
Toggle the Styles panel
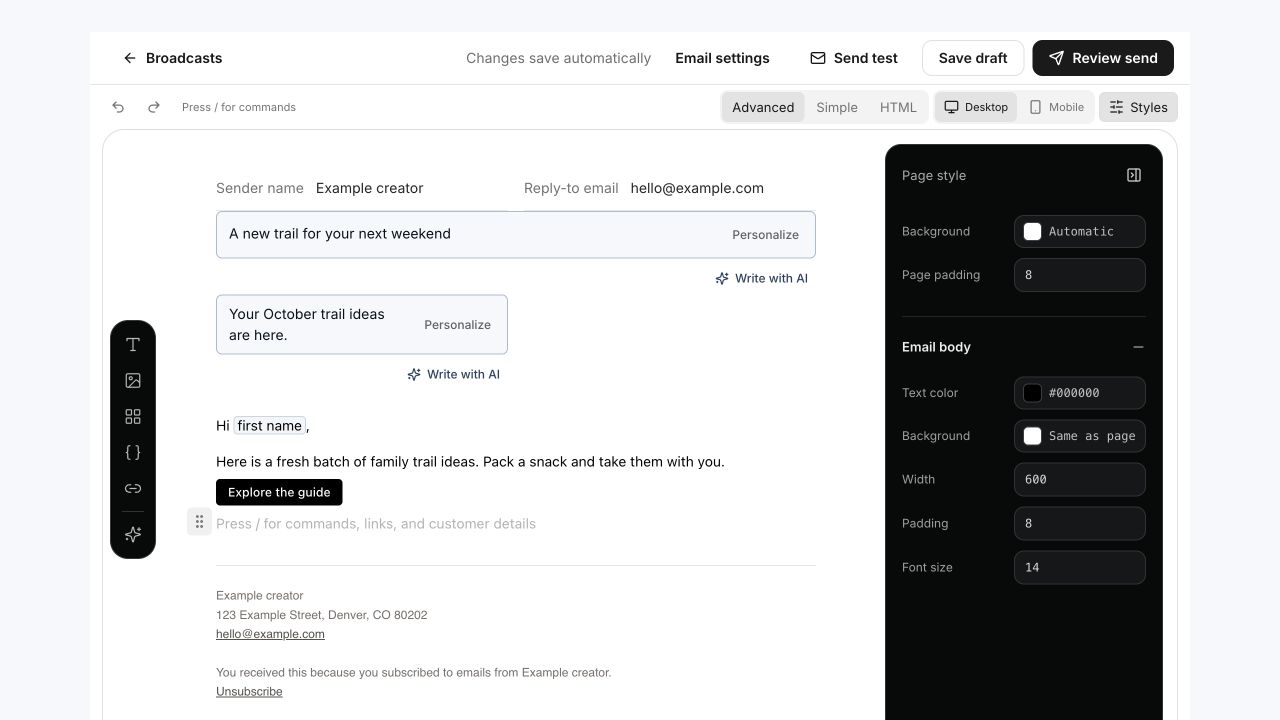(x=1138, y=107)
